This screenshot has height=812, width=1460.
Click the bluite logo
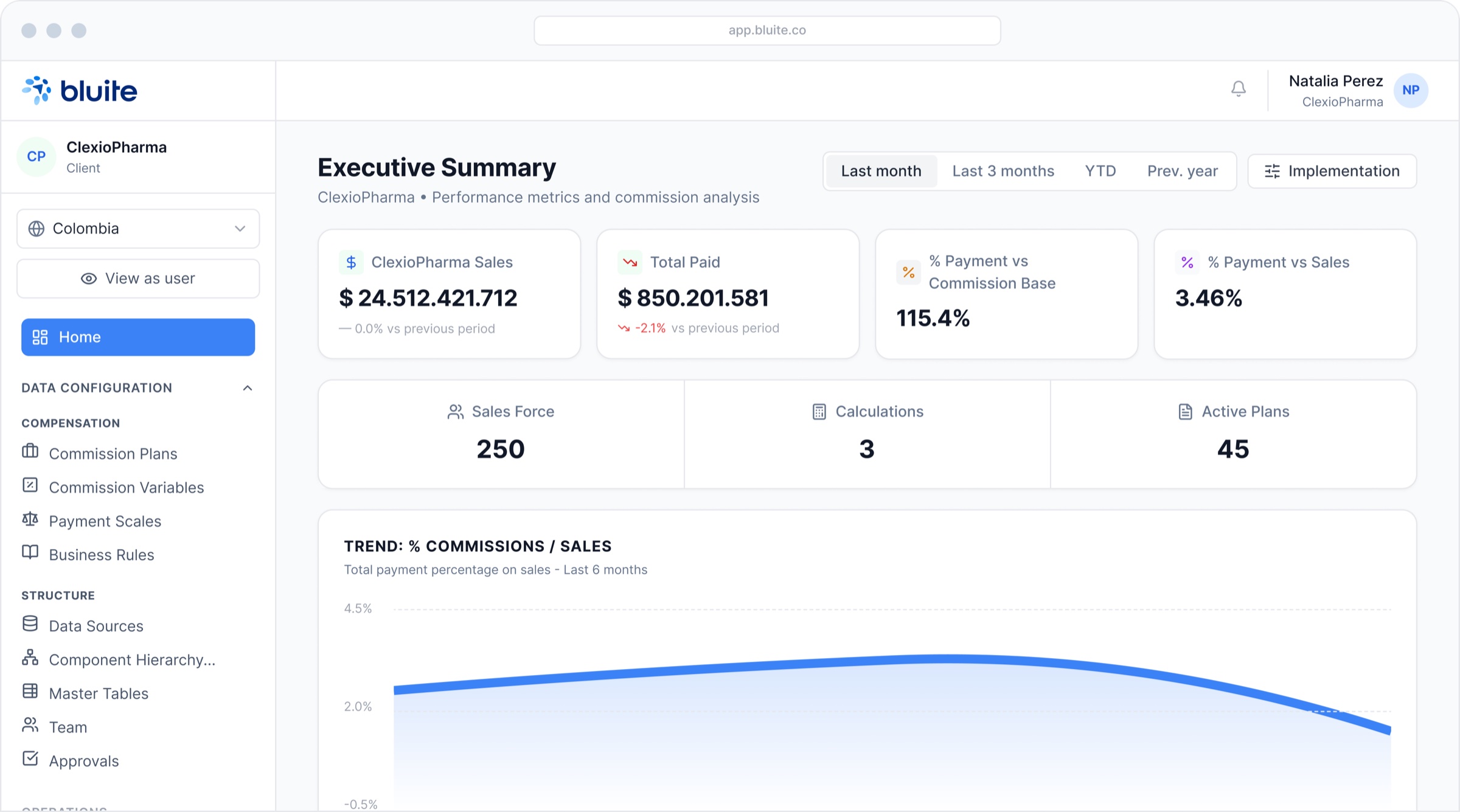(80, 91)
